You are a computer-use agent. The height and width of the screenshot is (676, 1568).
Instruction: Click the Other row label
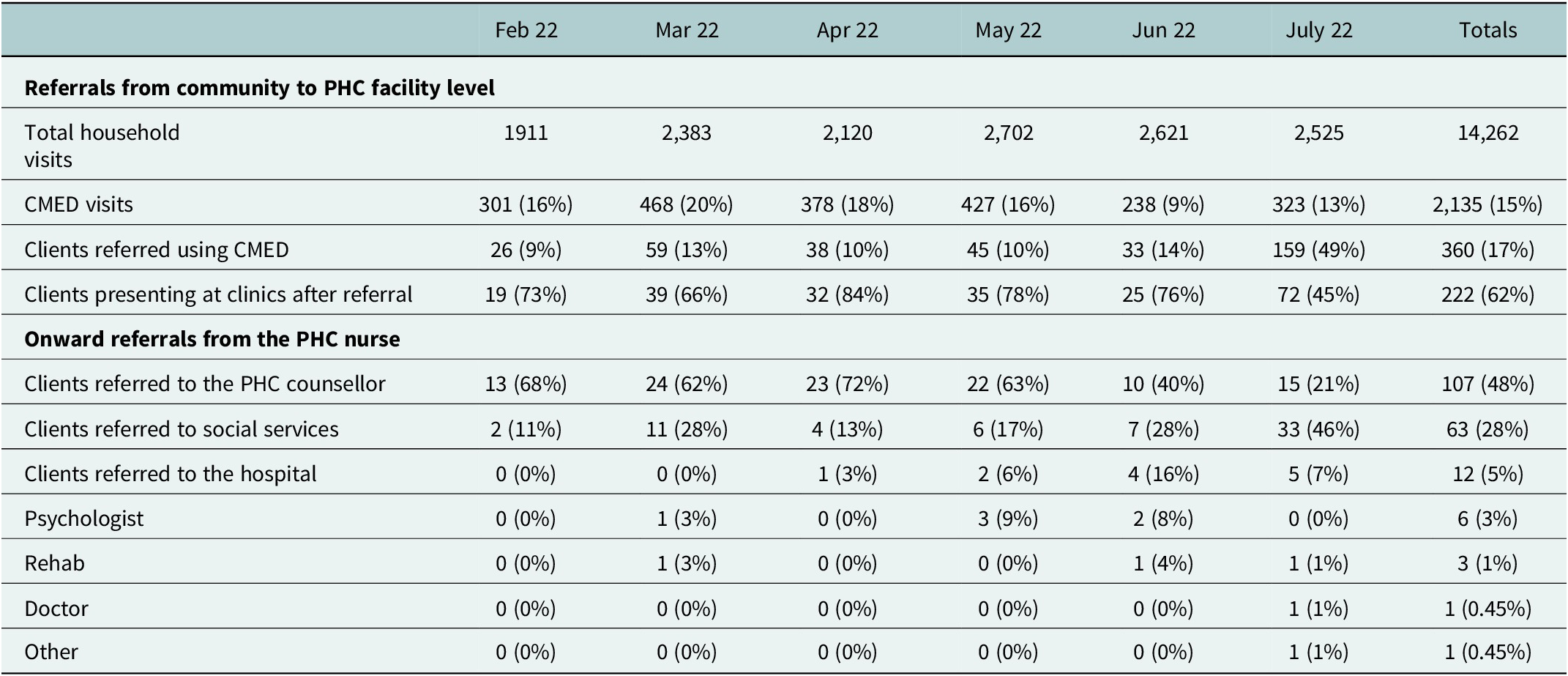(51, 652)
